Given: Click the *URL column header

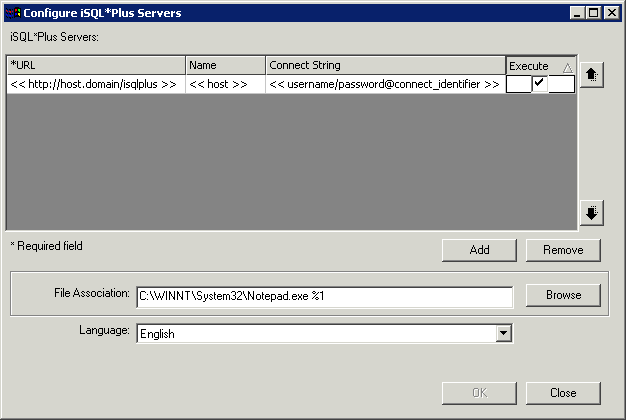Looking at the screenshot, I should pyautogui.click(x=95, y=66).
